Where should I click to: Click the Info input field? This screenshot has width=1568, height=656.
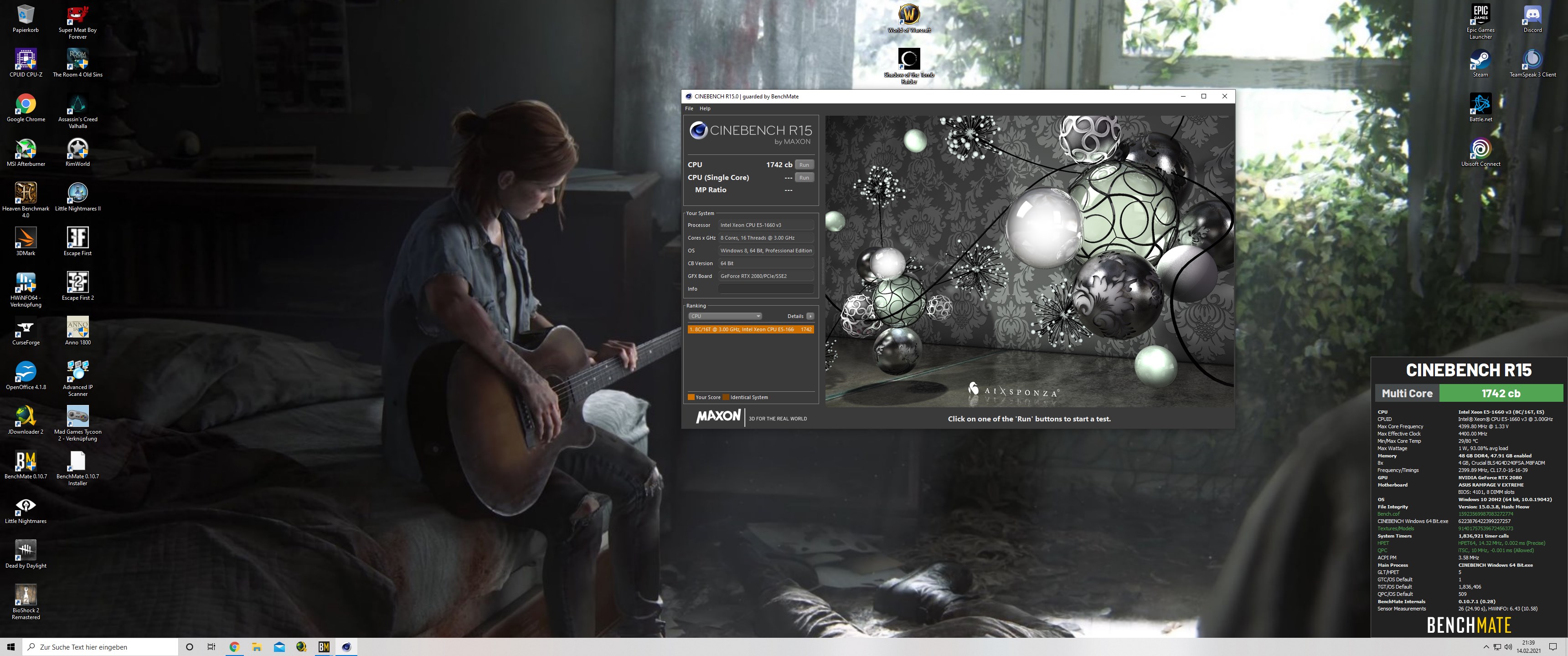(766, 289)
